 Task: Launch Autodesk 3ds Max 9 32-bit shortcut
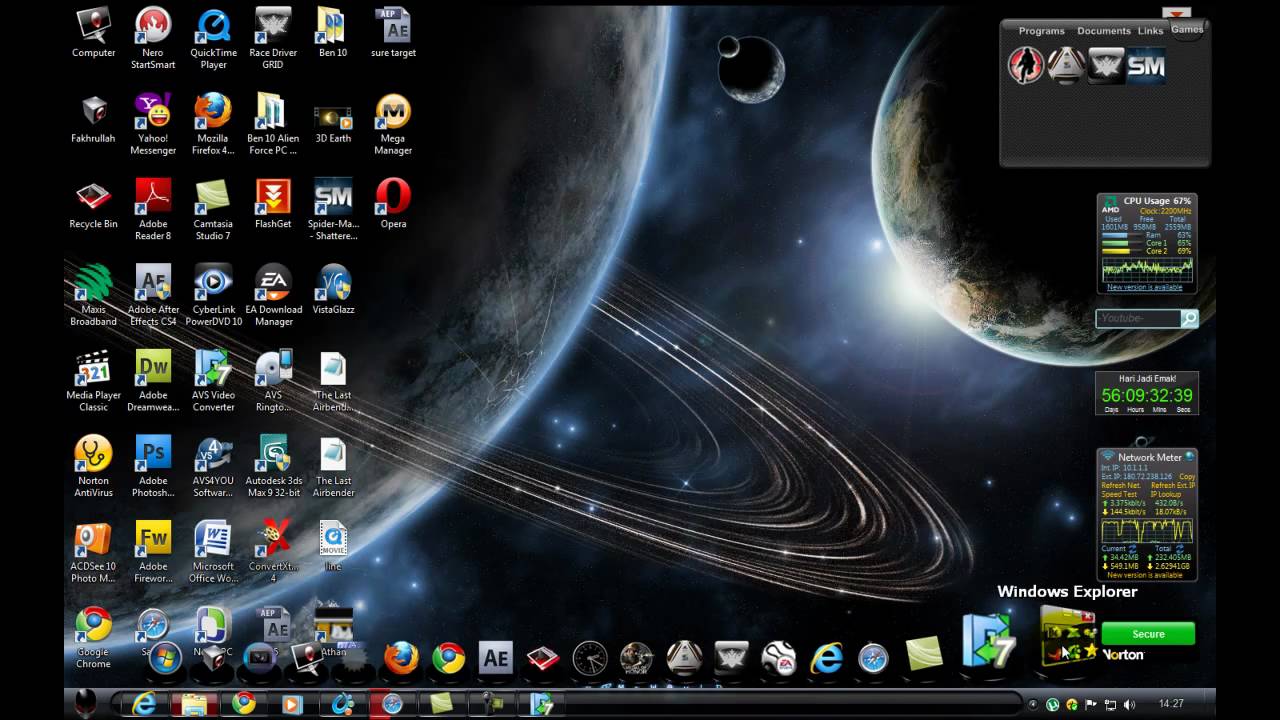click(x=273, y=468)
